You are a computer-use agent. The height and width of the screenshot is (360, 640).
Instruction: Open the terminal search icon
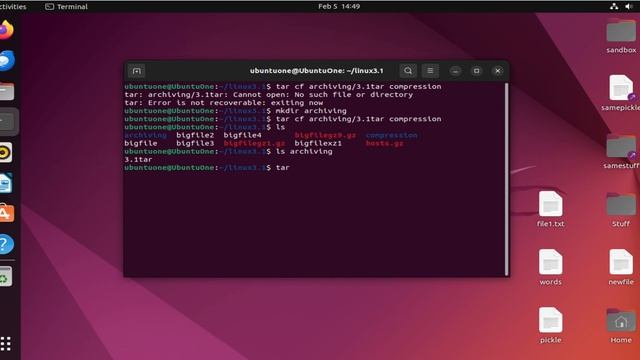(408, 71)
